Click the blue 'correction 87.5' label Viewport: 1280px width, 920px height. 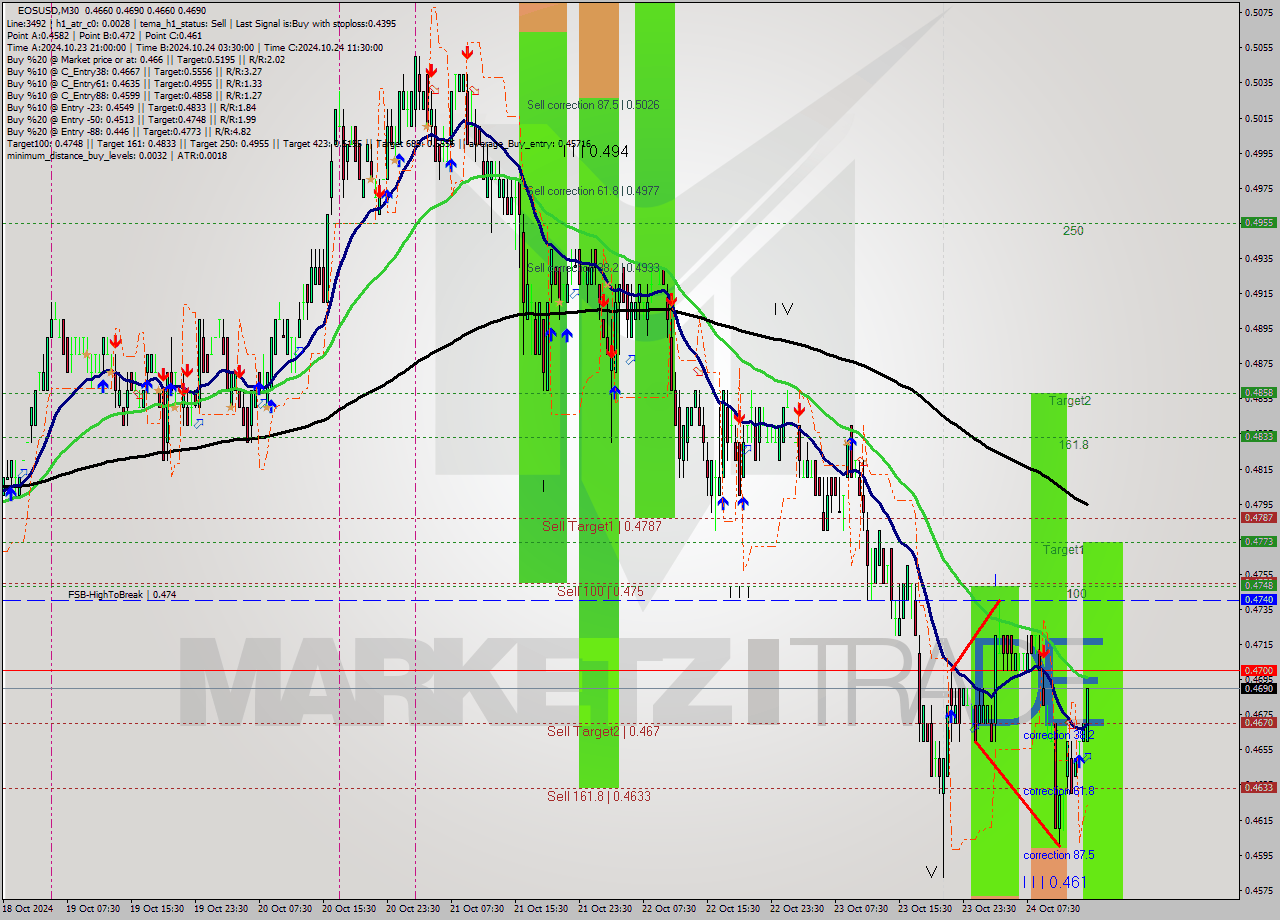click(1059, 855)
